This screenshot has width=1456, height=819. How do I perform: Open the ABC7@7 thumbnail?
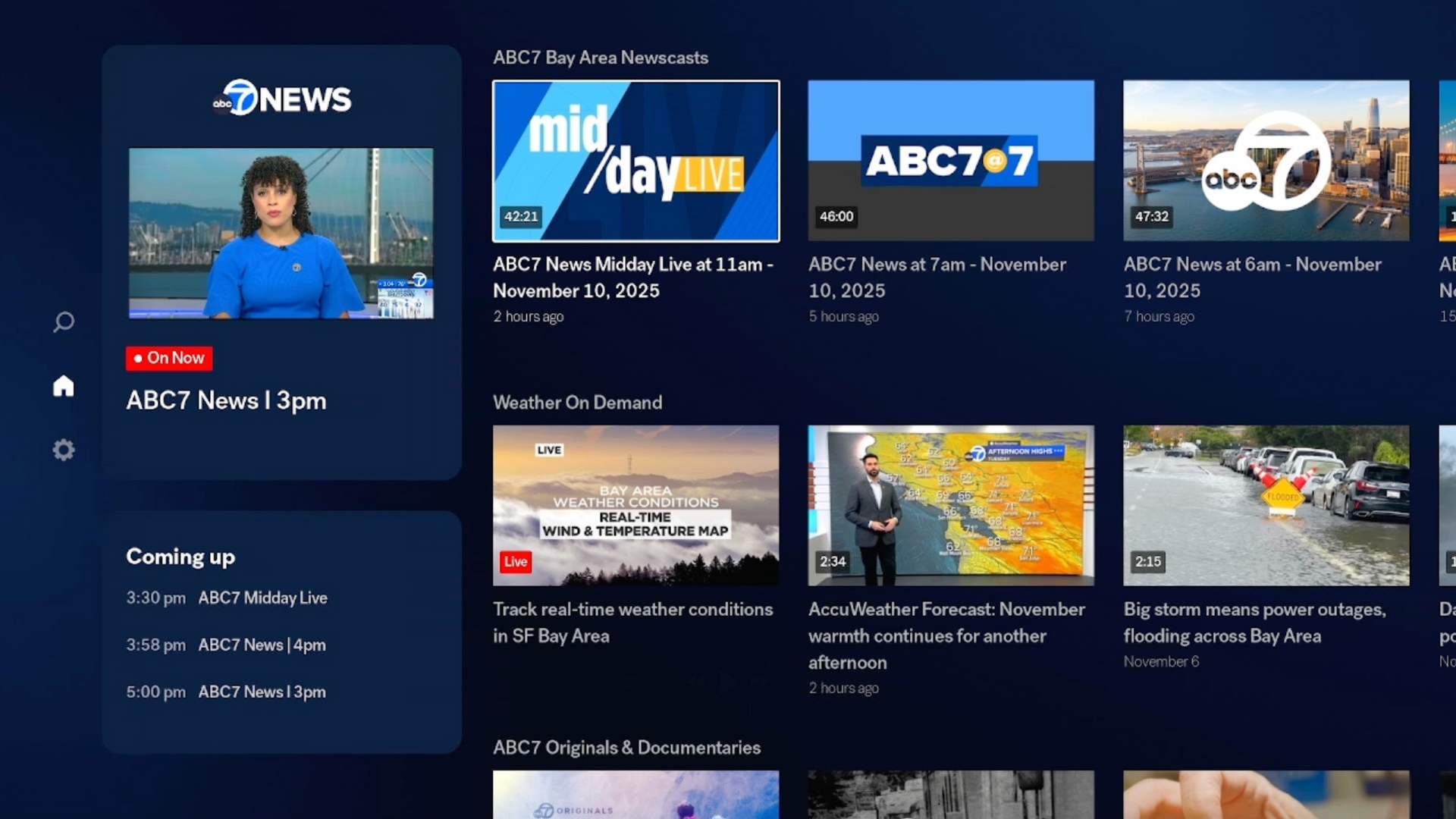[951, 161]
